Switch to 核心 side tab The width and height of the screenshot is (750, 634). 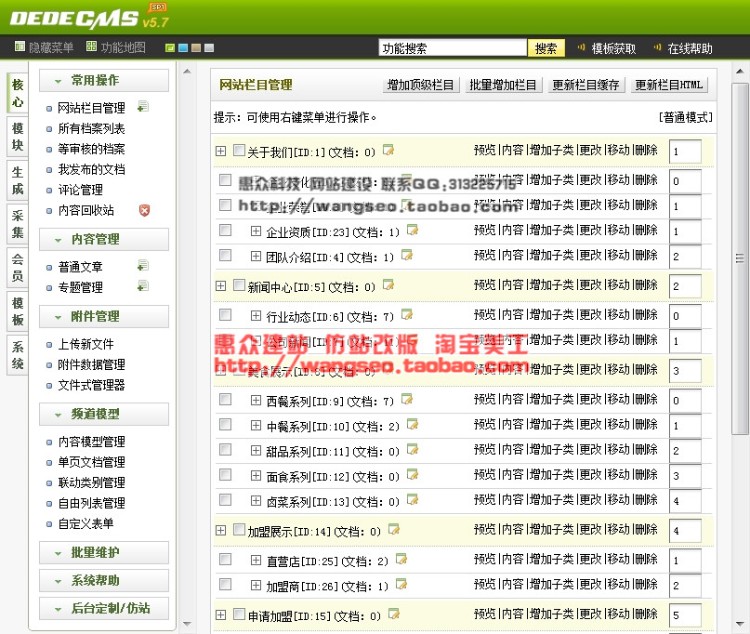[18, 93]
